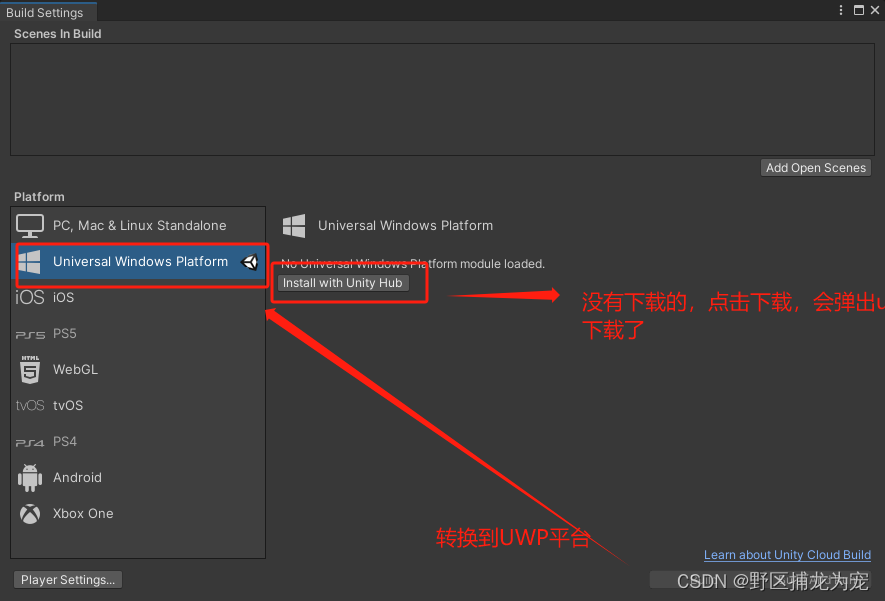Click the Android robot icon
Screen dimensions: 885x601
click(x=30, y=478)
